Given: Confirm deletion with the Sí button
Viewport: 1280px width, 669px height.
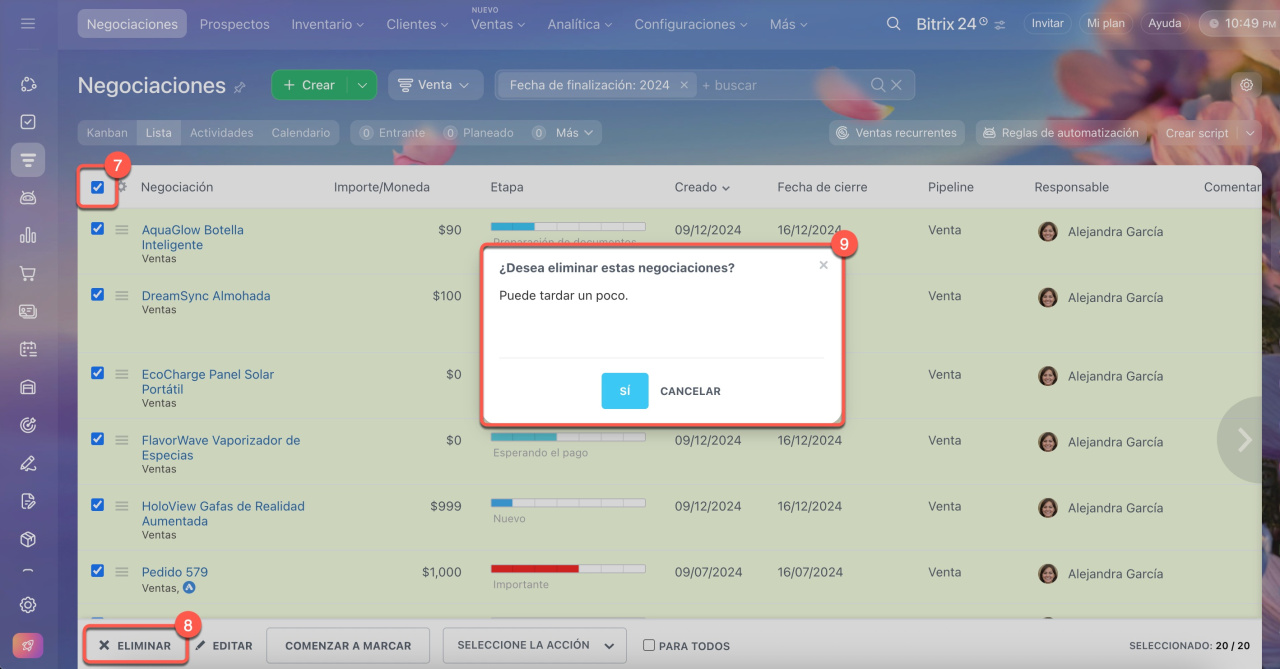Looking at the screenshot, I should coord(624,391).
